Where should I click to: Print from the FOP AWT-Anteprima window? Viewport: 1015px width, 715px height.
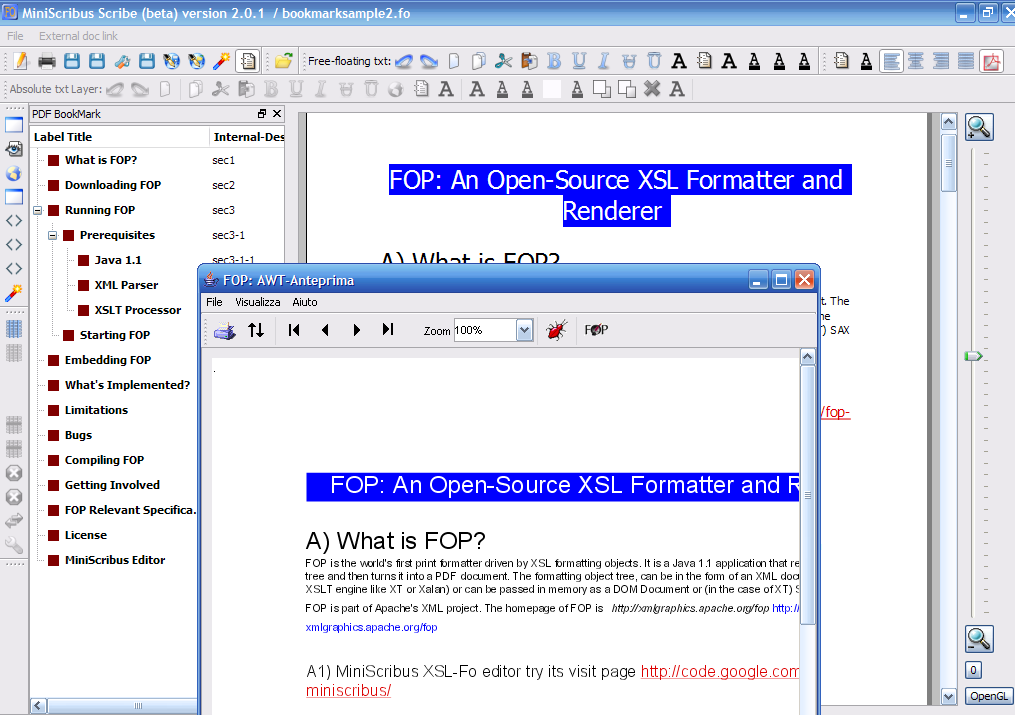pos(225,331)
